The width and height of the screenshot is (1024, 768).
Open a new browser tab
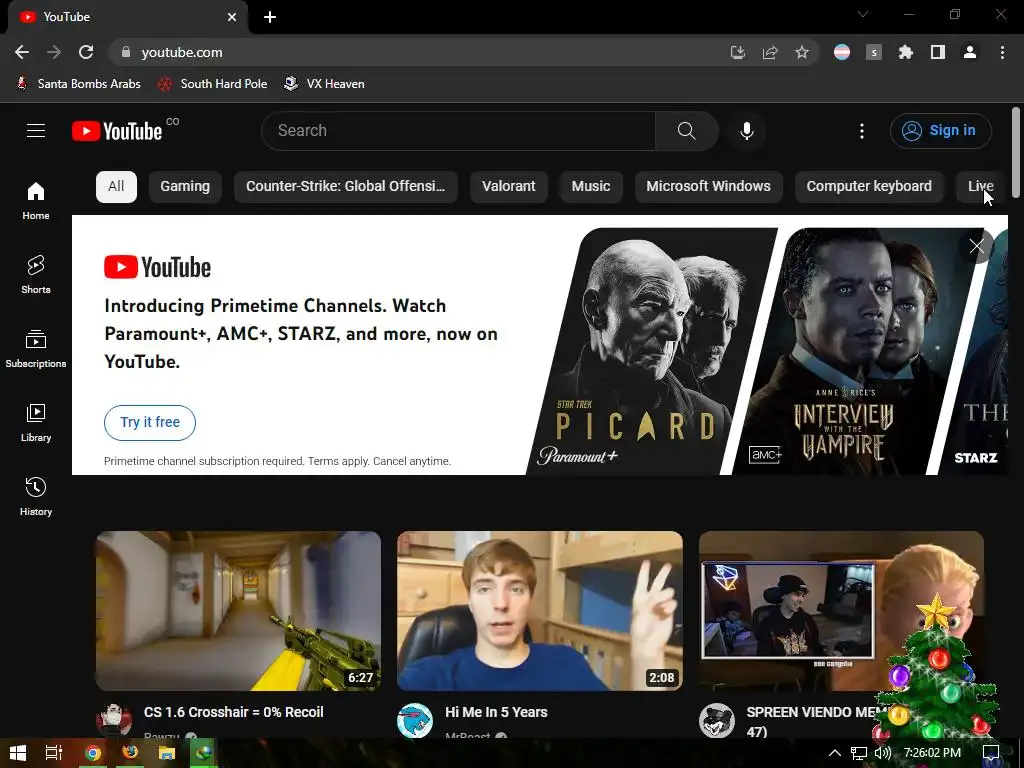270,17
